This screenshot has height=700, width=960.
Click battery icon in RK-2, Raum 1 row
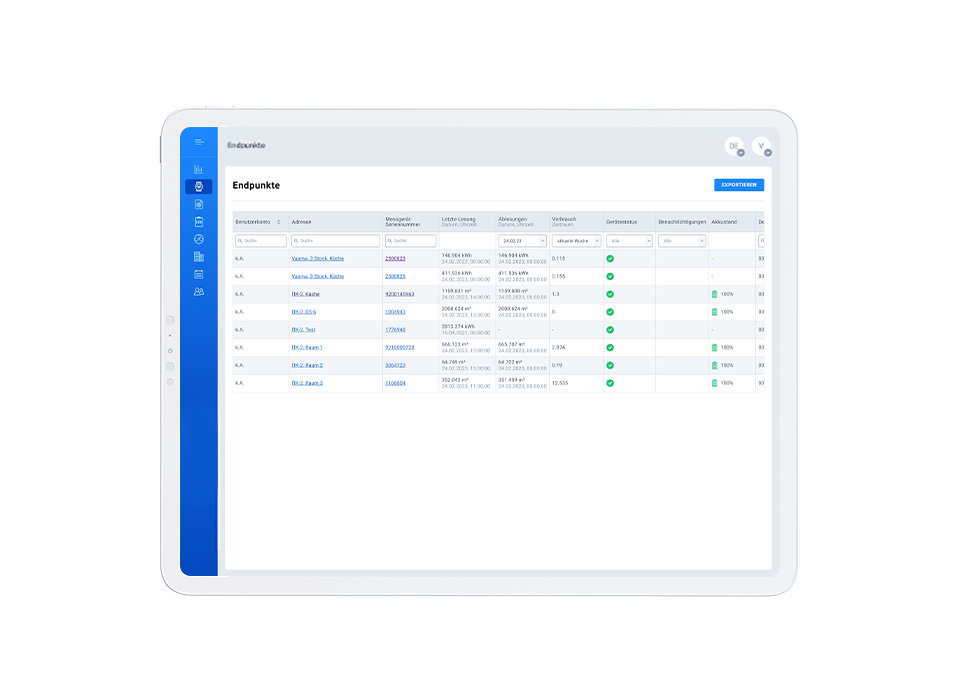coord(714,347)
